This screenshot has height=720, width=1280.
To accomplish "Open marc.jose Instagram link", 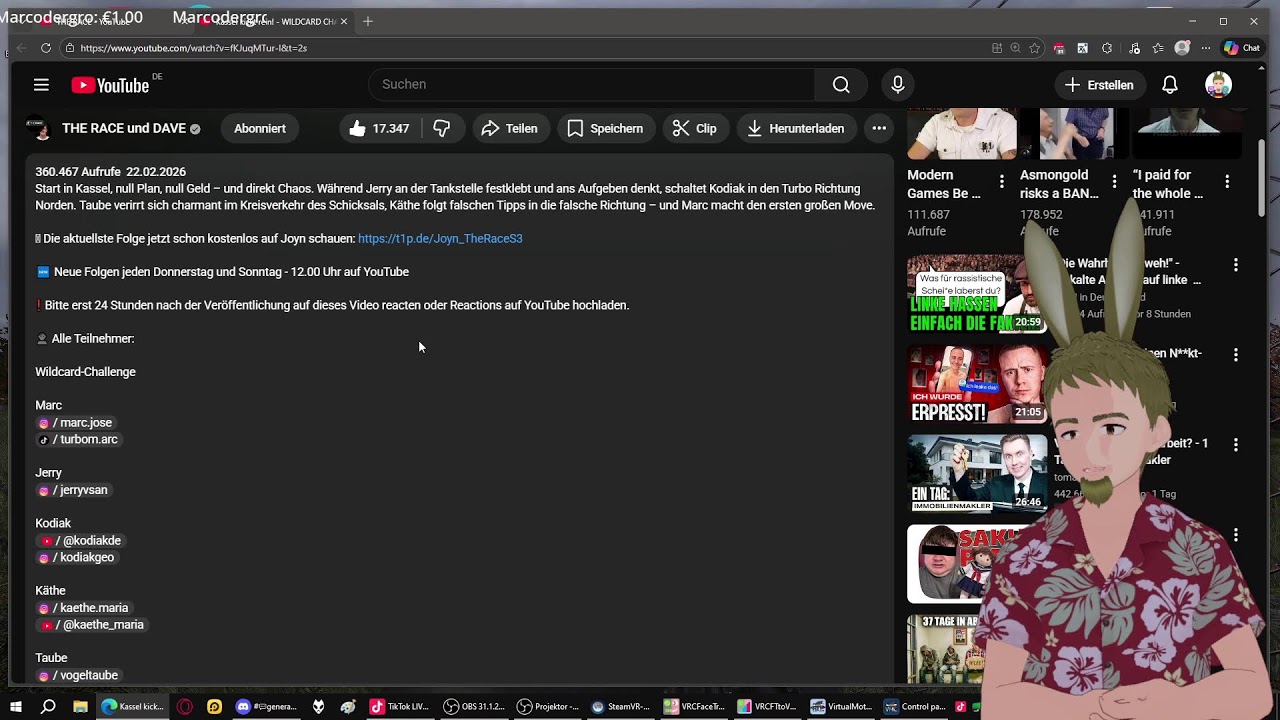I will [76, 423].
